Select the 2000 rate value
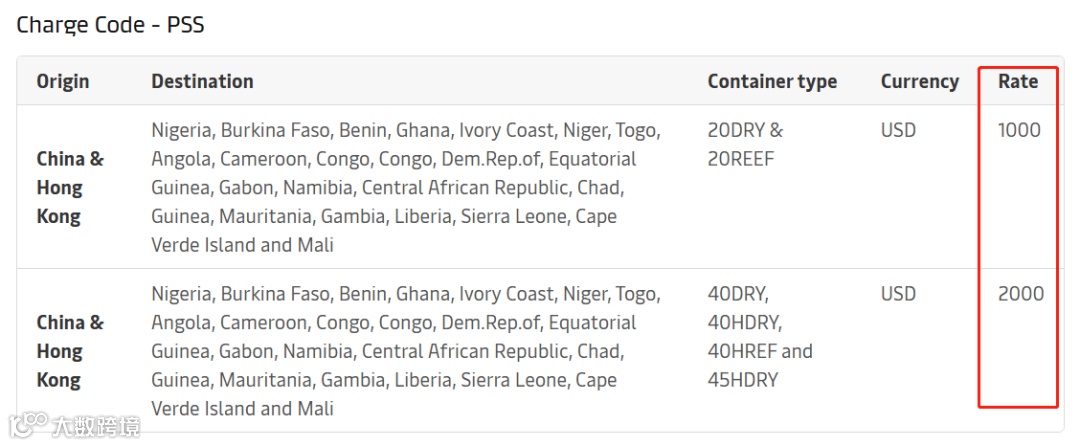This screenshot has height=446, width=1080. (1020, 294)
